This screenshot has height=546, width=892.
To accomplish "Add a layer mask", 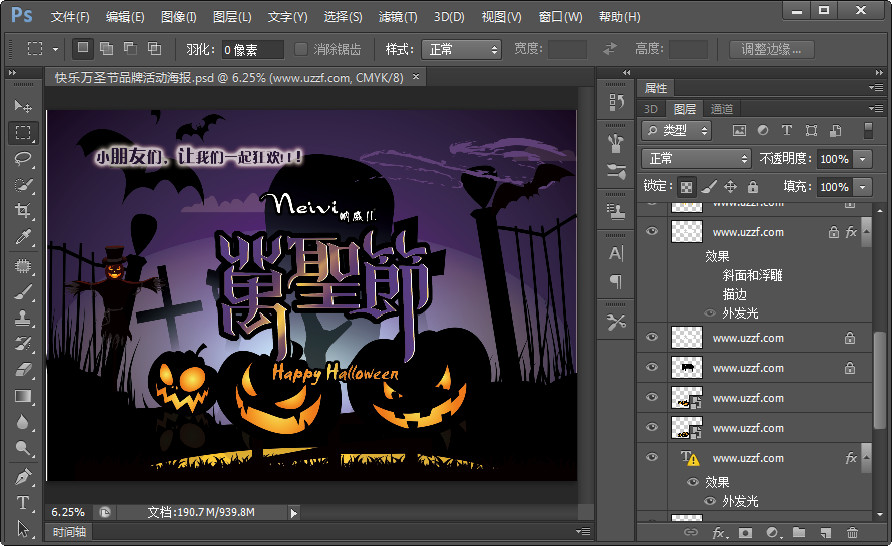I will [x=745, y=534].
